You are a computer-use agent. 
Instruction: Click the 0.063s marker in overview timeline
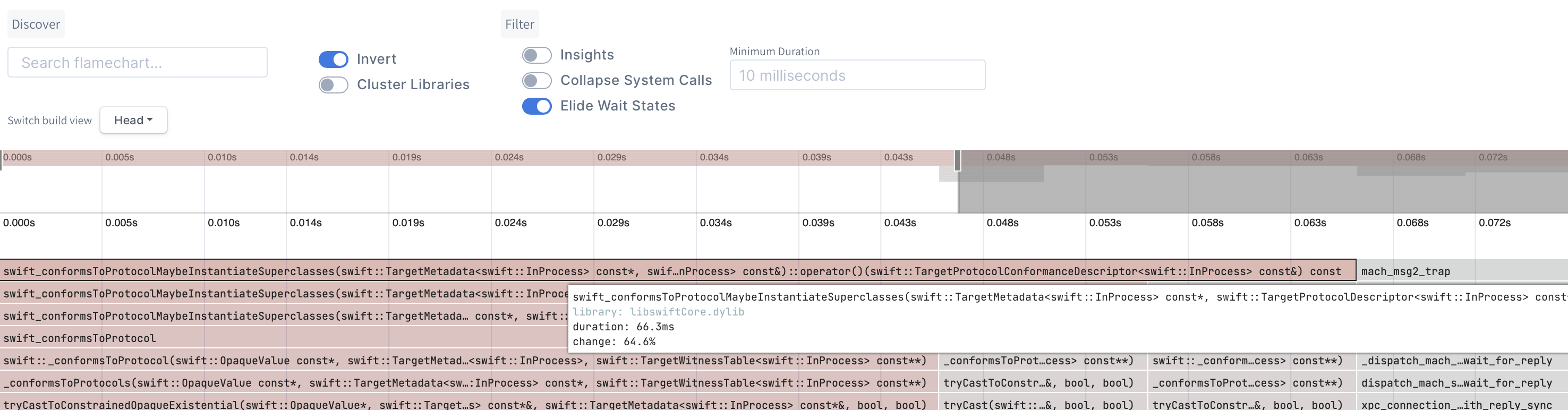(1310, 223)
